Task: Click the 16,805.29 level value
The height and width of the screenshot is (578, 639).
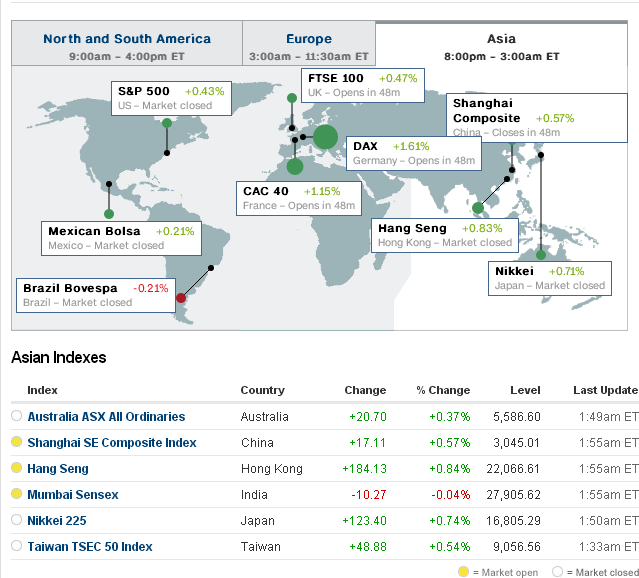Action: 513,521
